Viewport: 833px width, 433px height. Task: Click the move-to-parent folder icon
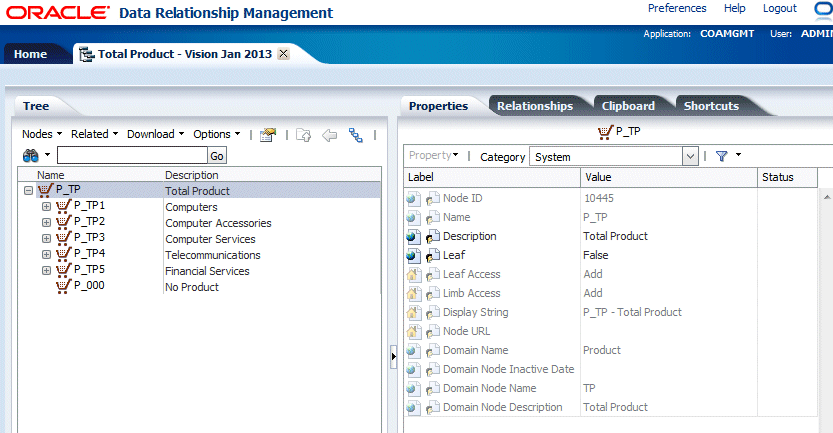(x=303, y=135)
